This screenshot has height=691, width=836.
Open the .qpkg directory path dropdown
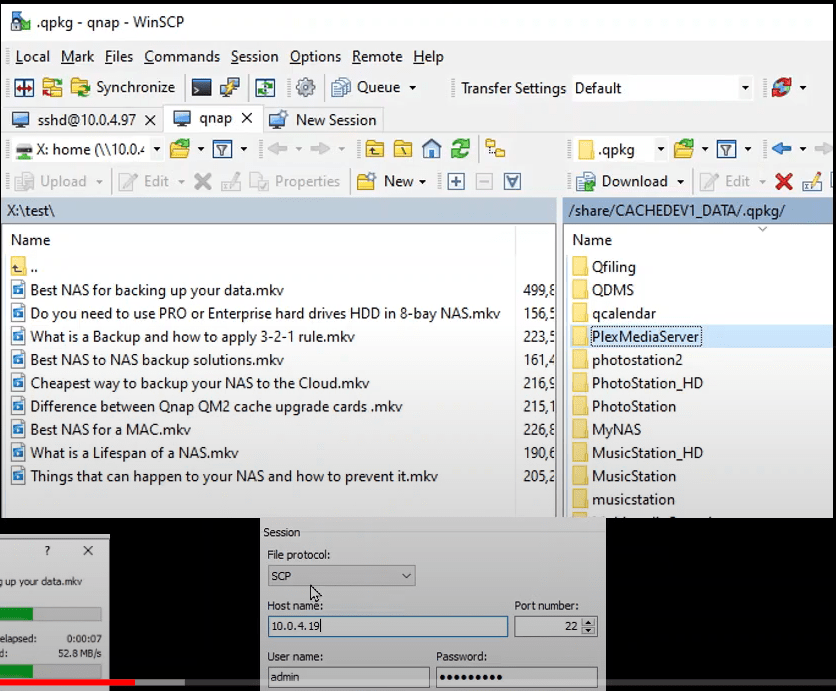(660, 148)
